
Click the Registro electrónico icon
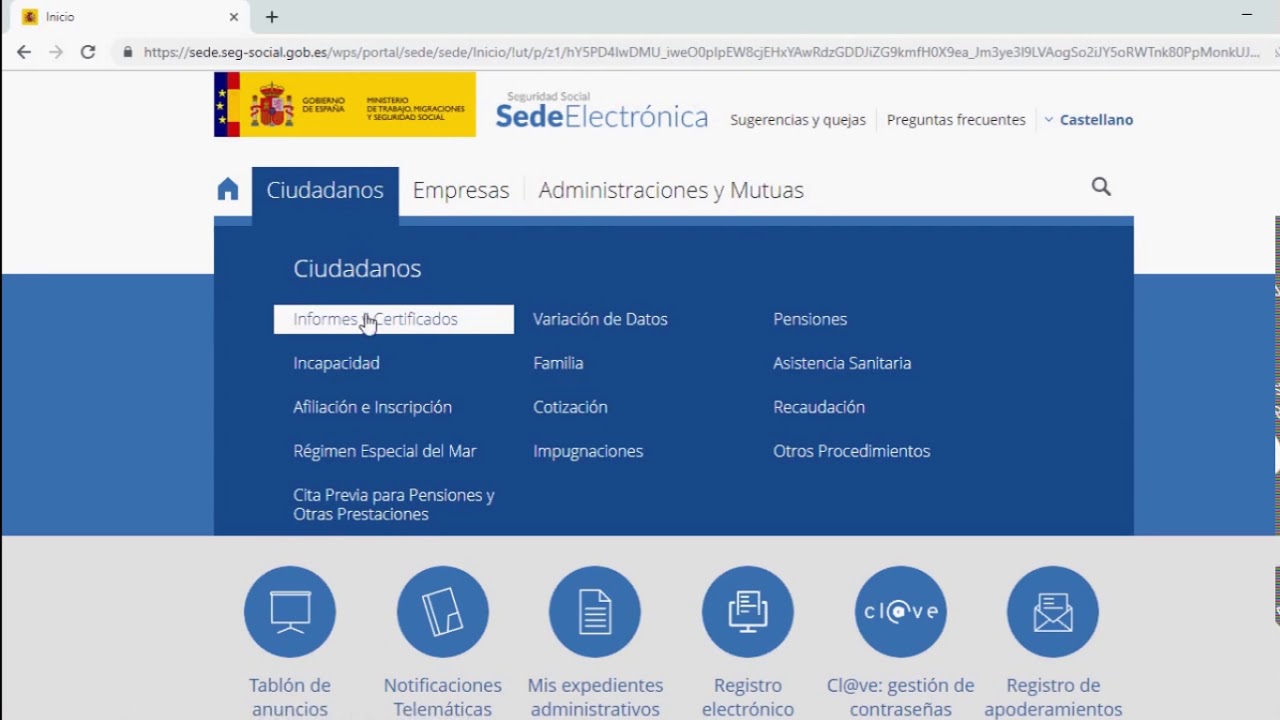(747, 611)
